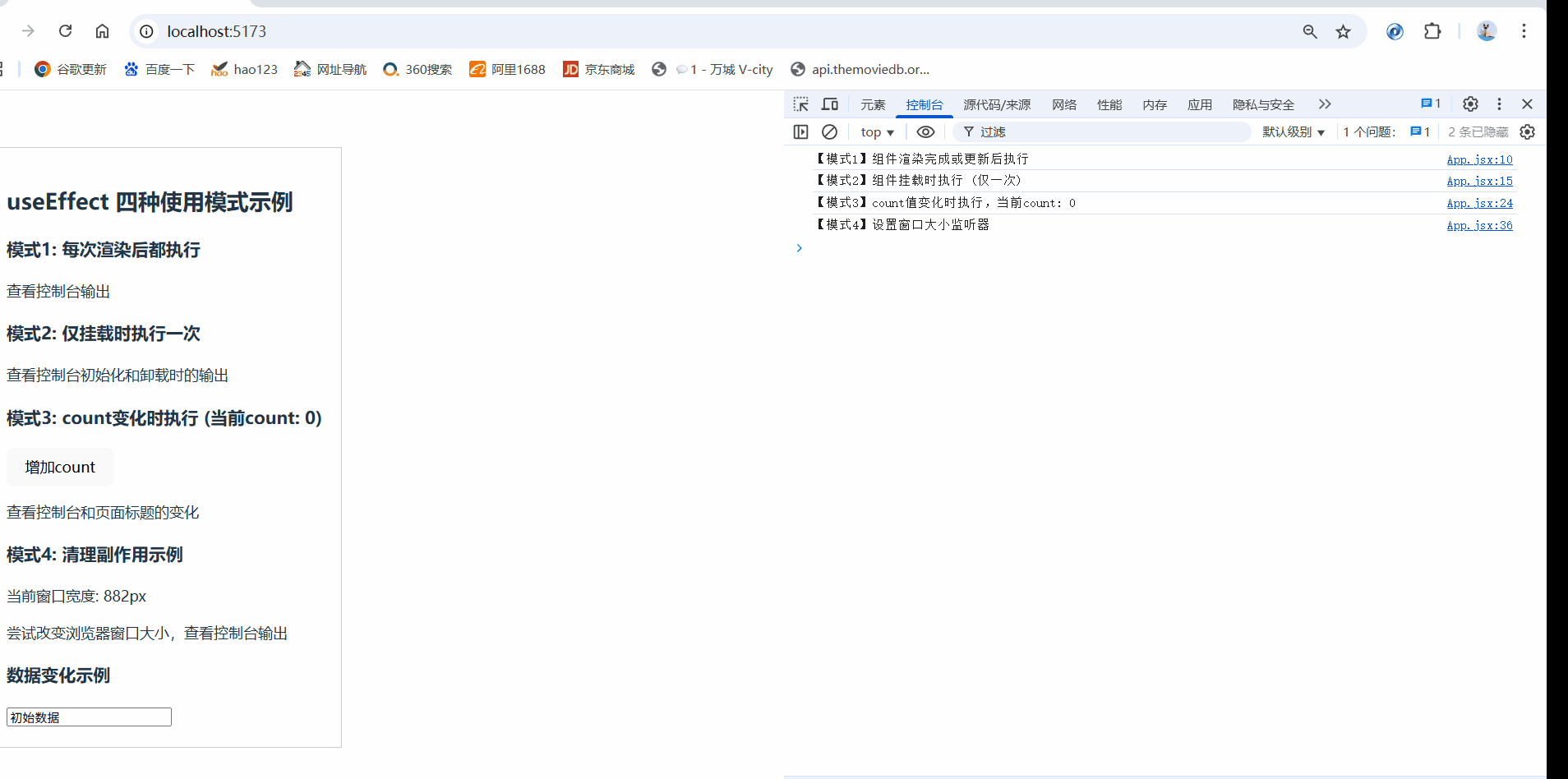Open the 网址导航 bookmark
Screen dimensions: 1568x779
click(330, 69)
